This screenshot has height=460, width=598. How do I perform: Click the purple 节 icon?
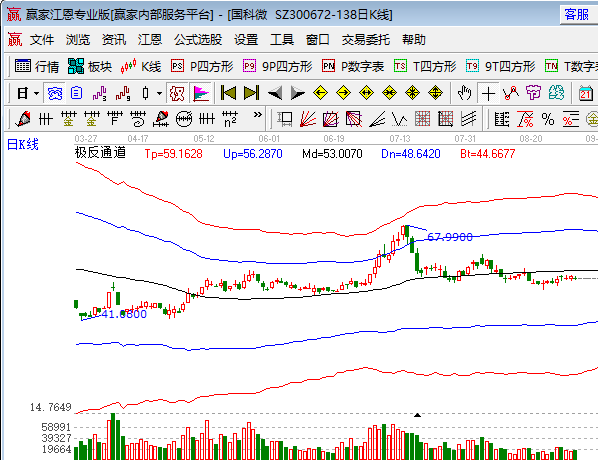534,93
